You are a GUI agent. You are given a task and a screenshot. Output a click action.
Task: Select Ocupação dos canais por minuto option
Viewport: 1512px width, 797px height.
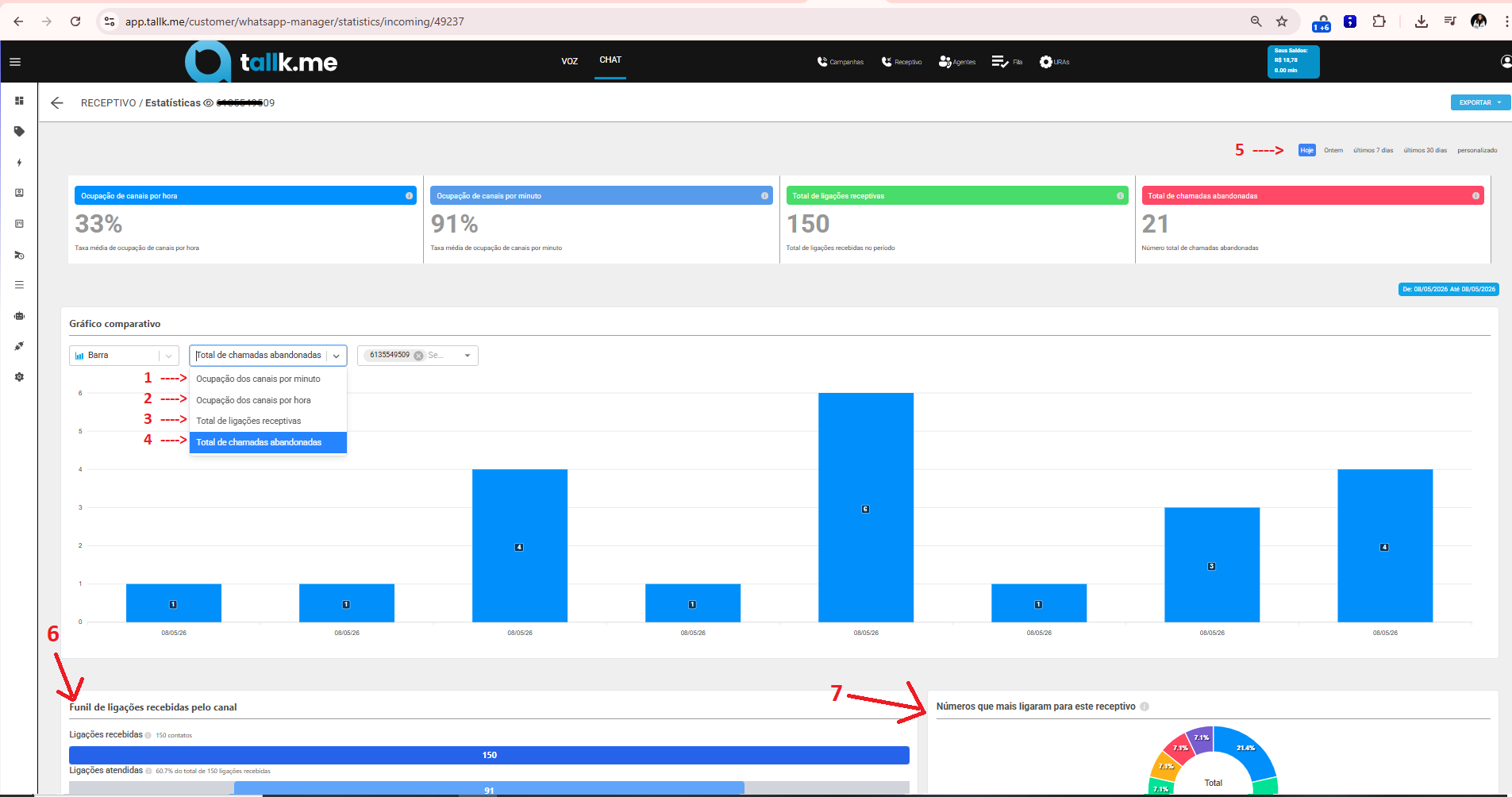click(x=268, y=379)
